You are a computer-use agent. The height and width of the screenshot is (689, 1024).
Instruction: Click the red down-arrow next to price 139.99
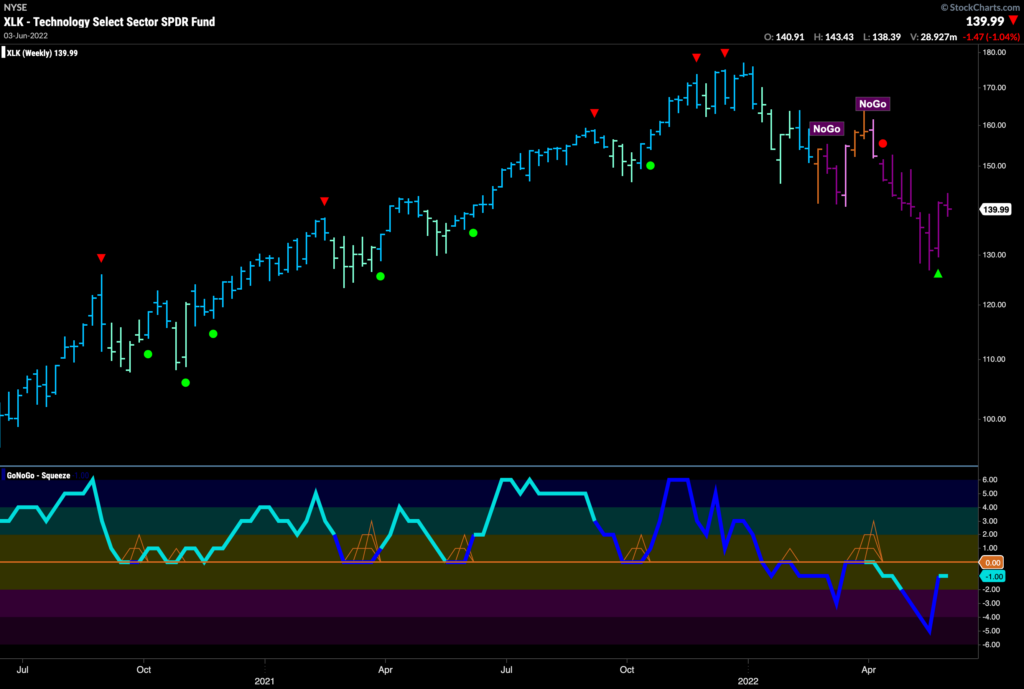point(1014,21)
